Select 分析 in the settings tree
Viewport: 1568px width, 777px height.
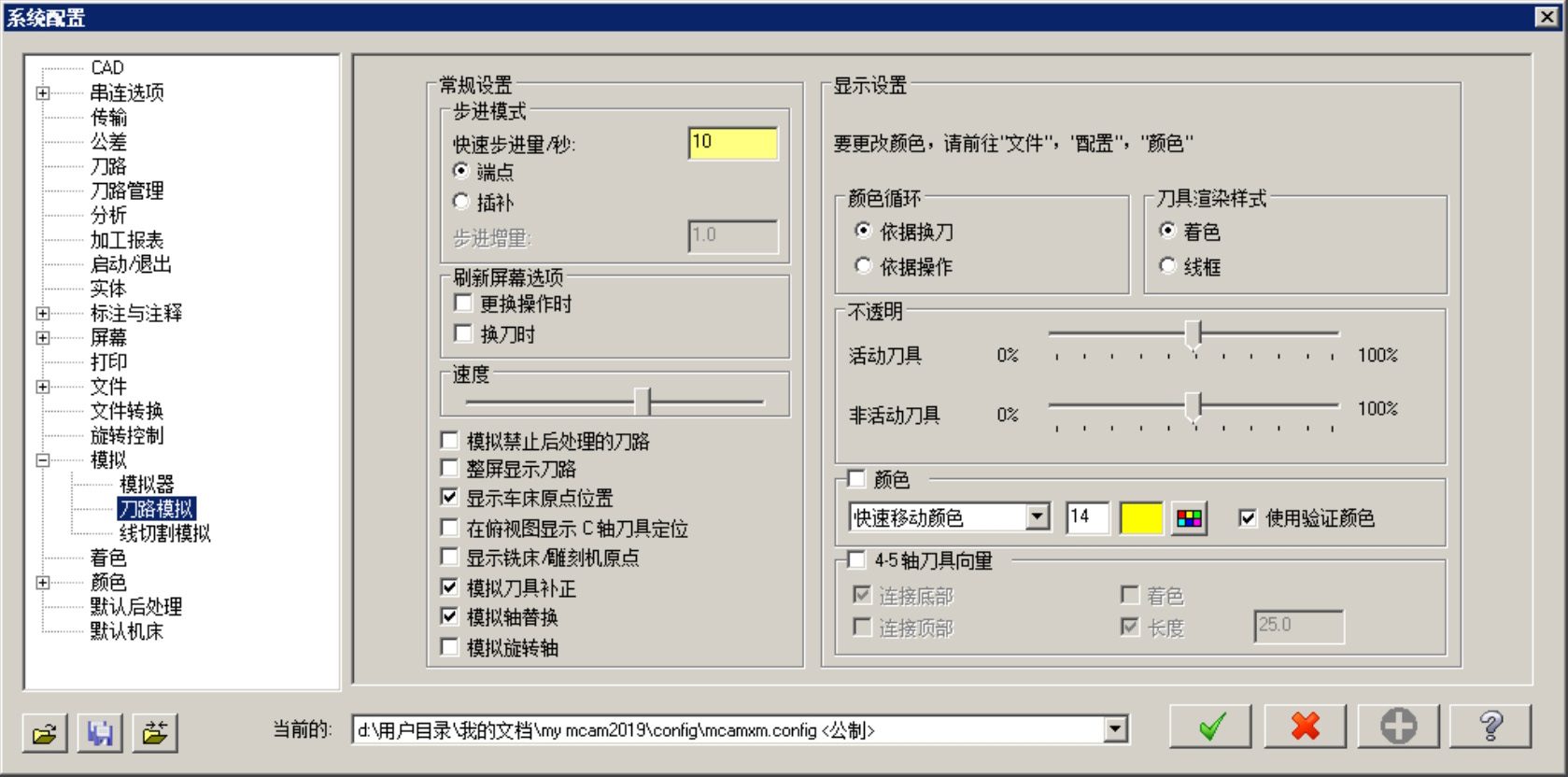(x=108, y=216)
